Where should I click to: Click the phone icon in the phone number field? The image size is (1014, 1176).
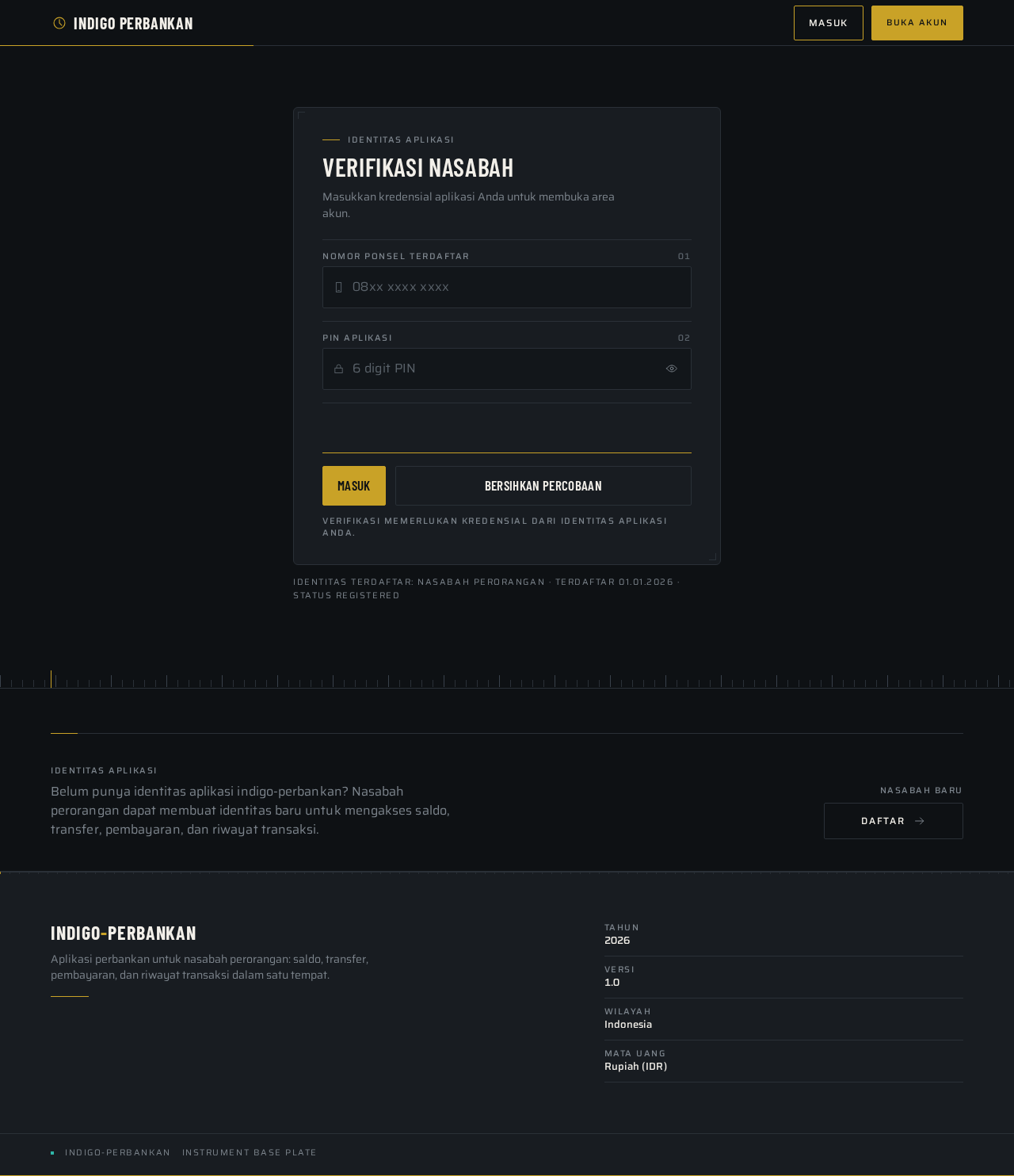pyautogui.click(x=339, y=287)
